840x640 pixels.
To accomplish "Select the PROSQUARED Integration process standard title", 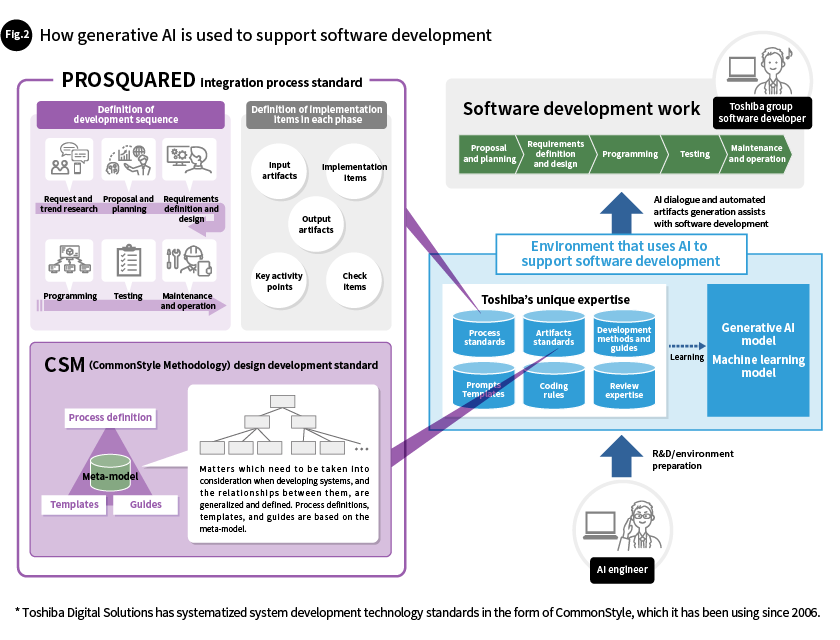I will (x=212, y=80).
